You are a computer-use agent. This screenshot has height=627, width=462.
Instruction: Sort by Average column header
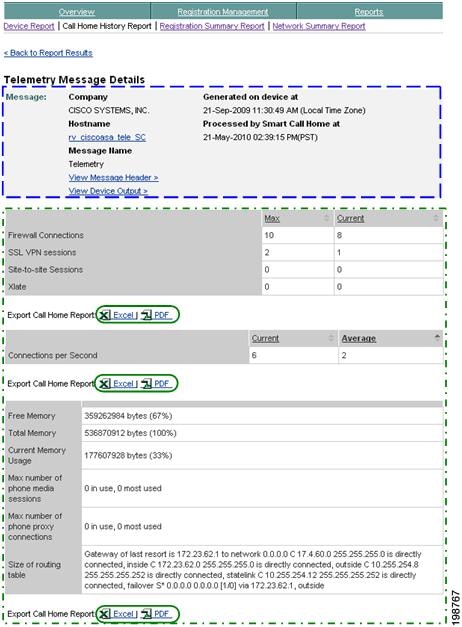358,339
